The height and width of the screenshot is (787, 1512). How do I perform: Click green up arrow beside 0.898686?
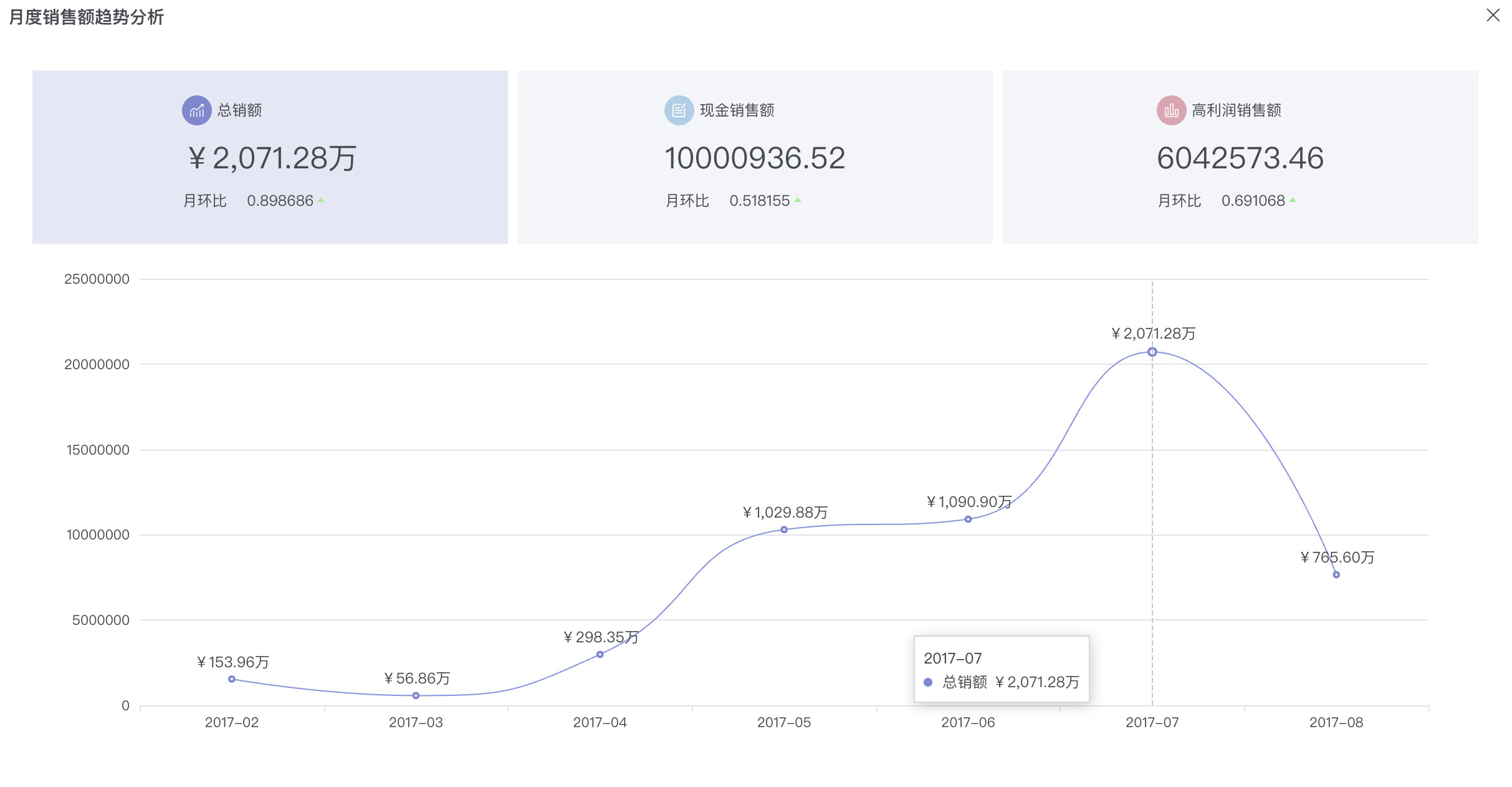pos(321,200)
